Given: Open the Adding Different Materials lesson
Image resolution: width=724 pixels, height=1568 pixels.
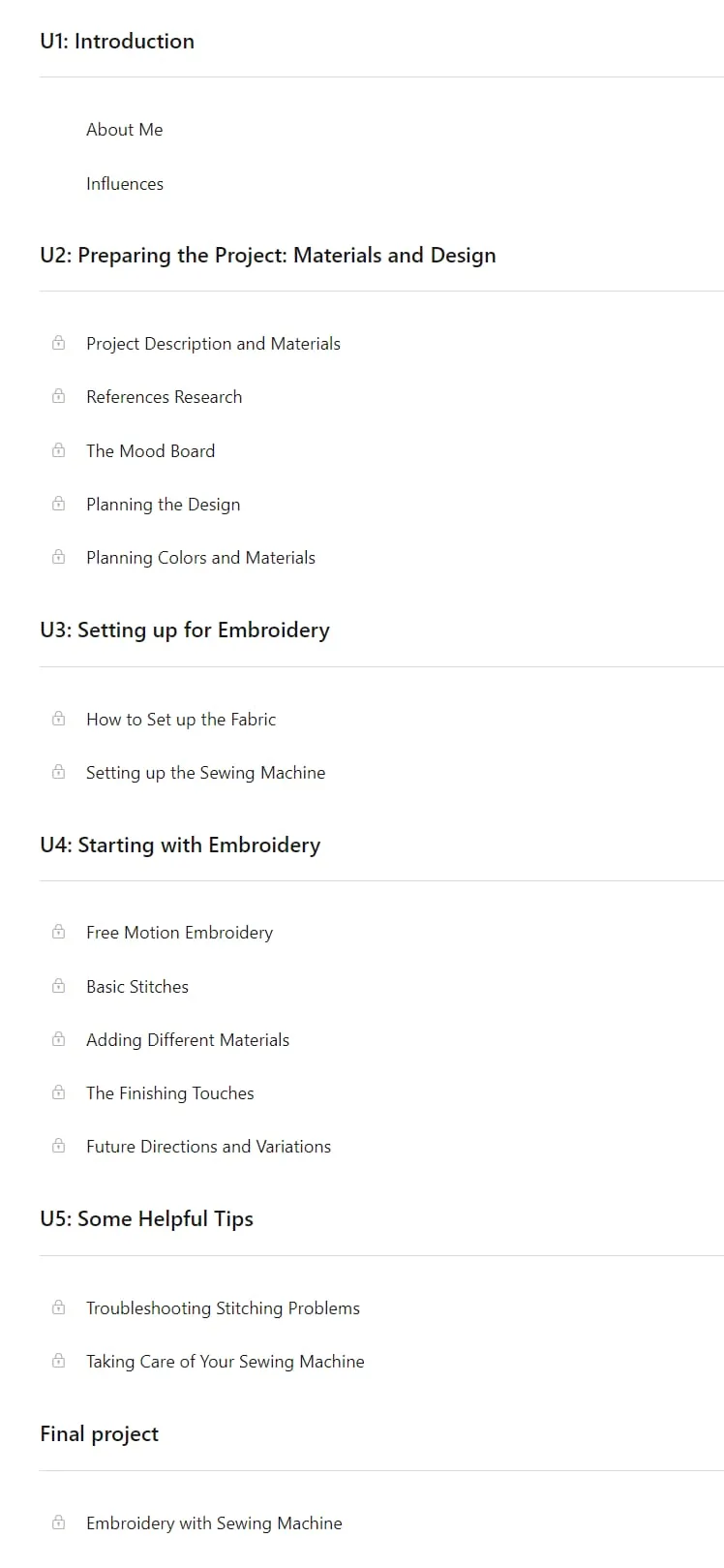Looking at the screenshot, I should coord(188,1040).
